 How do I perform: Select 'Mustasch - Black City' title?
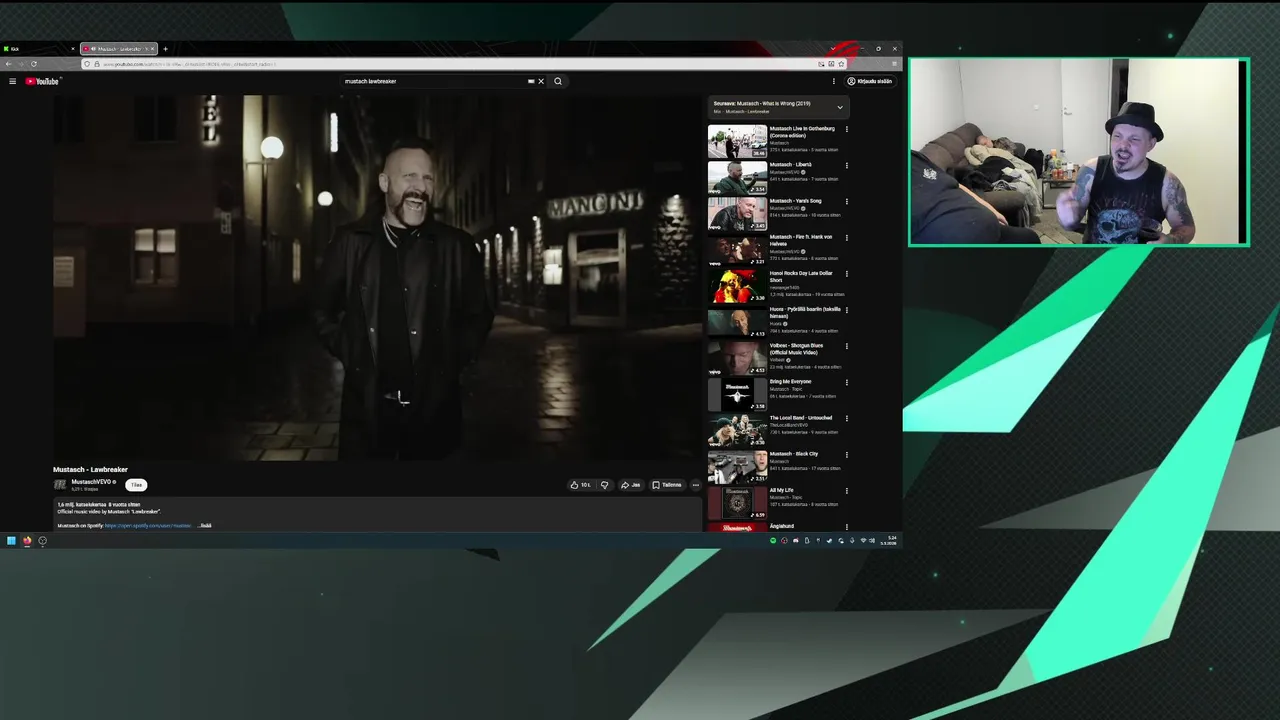pyautogui.click(x=794, y=453)
